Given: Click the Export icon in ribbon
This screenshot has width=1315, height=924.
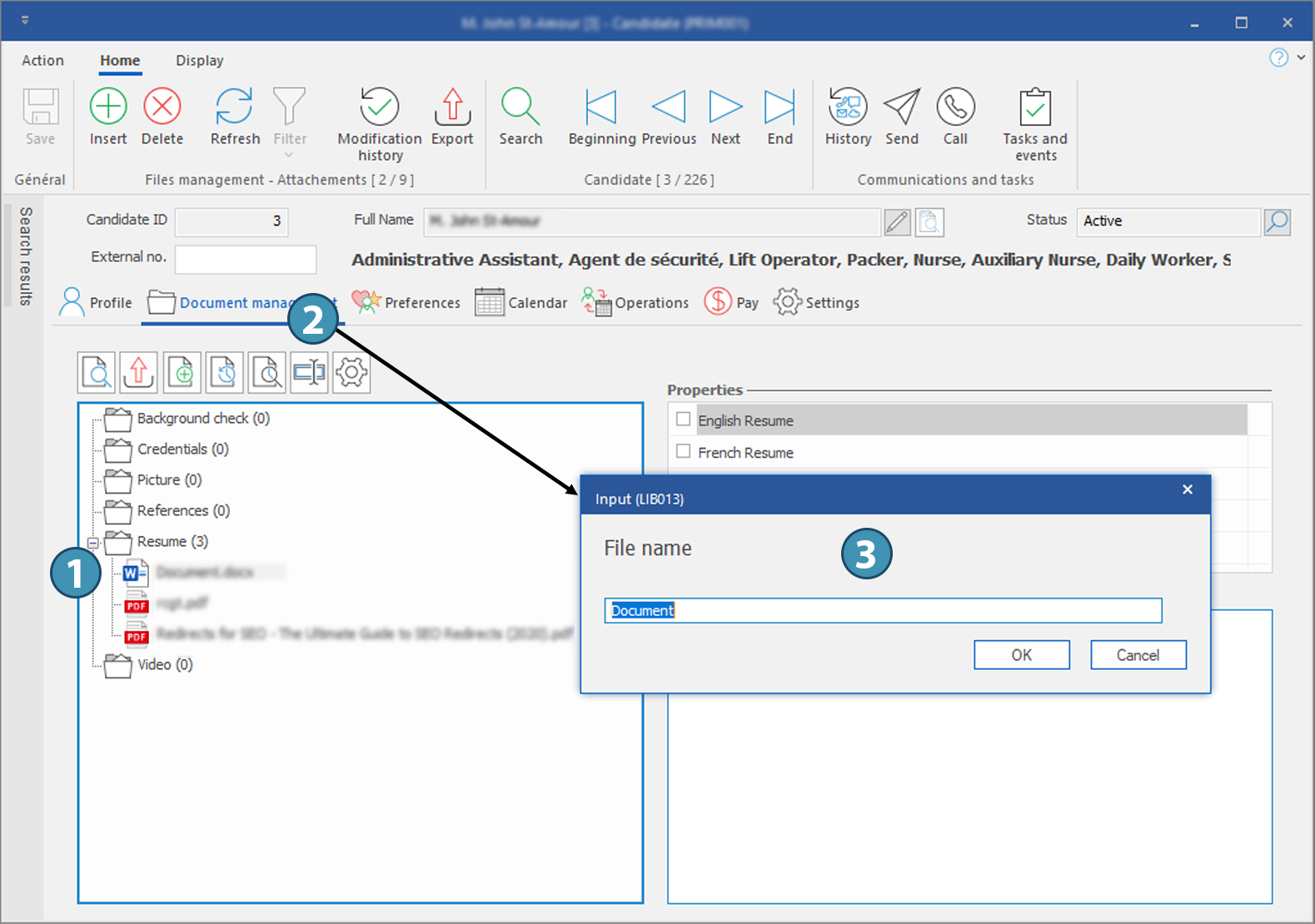Looking at the screenshot, I should pos(452,107).
